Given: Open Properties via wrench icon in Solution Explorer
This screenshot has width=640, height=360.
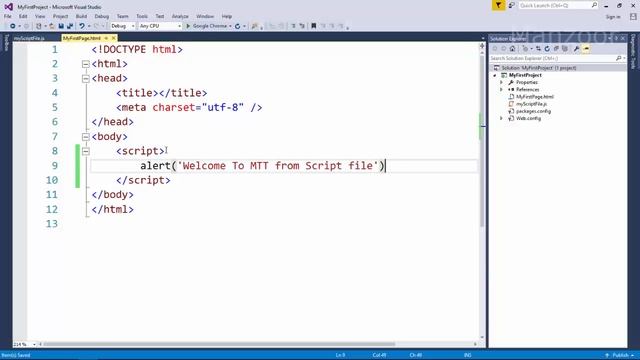Looking at the screenshot, I should click(x=576, y=49).
